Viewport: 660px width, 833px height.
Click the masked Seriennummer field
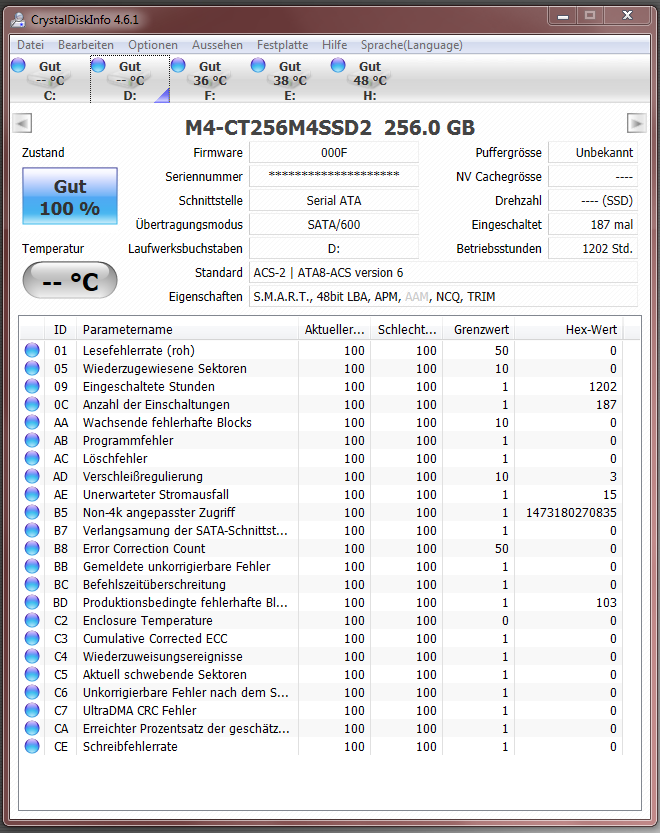(334, 176)
